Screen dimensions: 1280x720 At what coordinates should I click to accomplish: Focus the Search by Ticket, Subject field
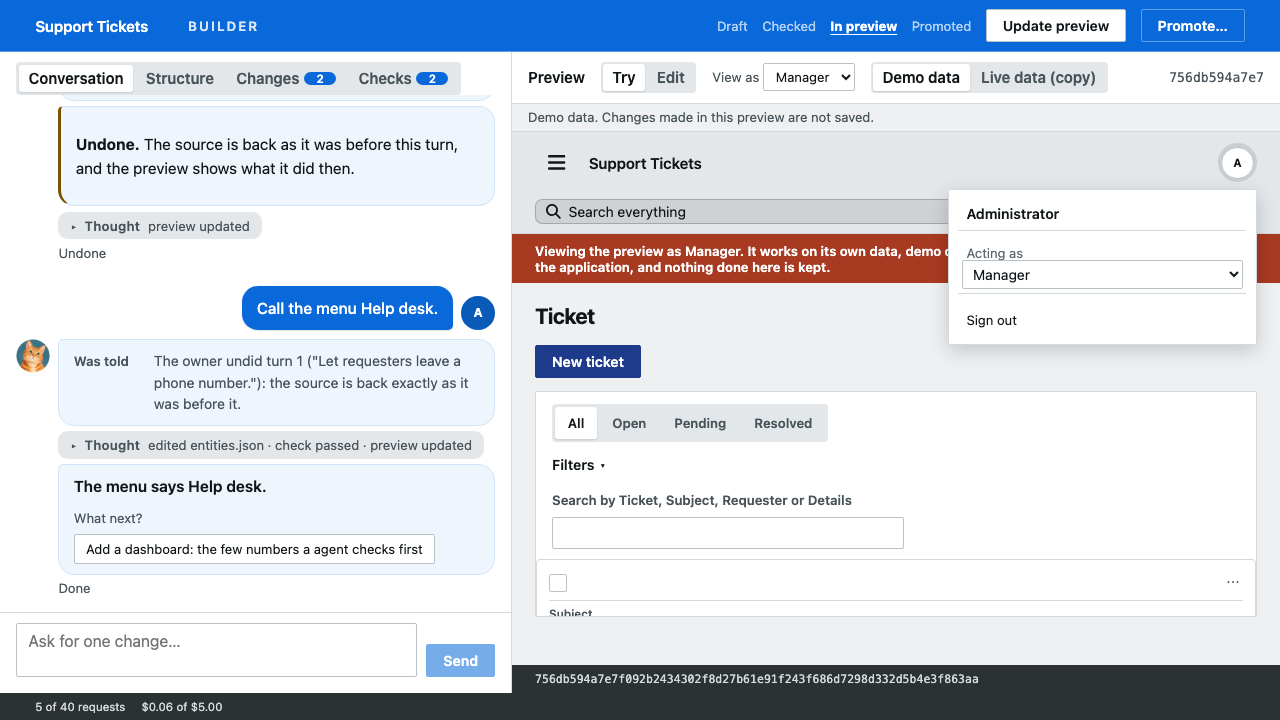tap(728, 533)
